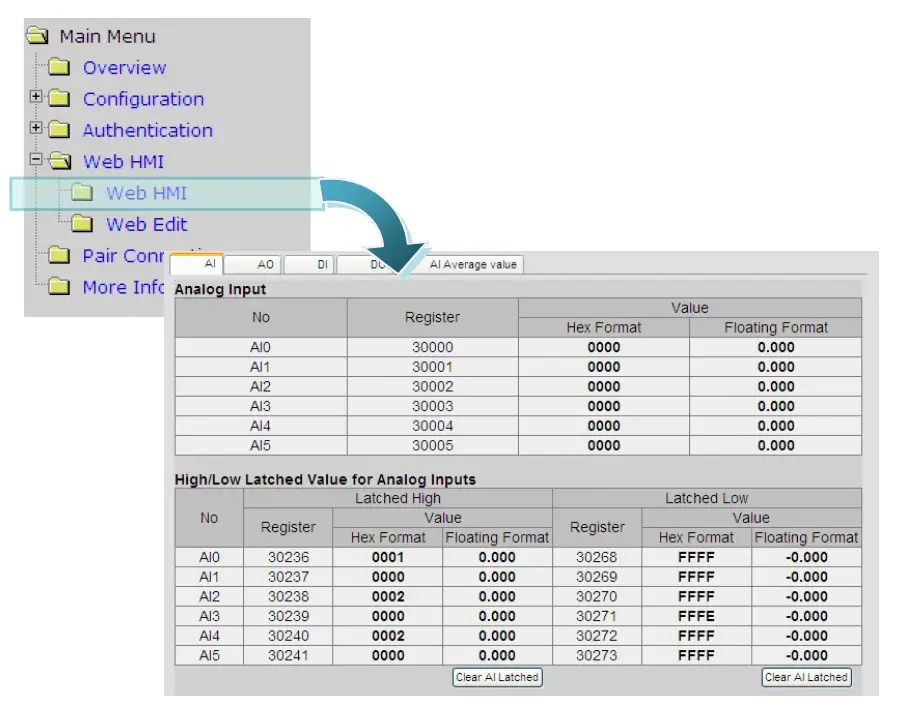
Task: Click latched high register 30236
Action: [x=288, y=557]
